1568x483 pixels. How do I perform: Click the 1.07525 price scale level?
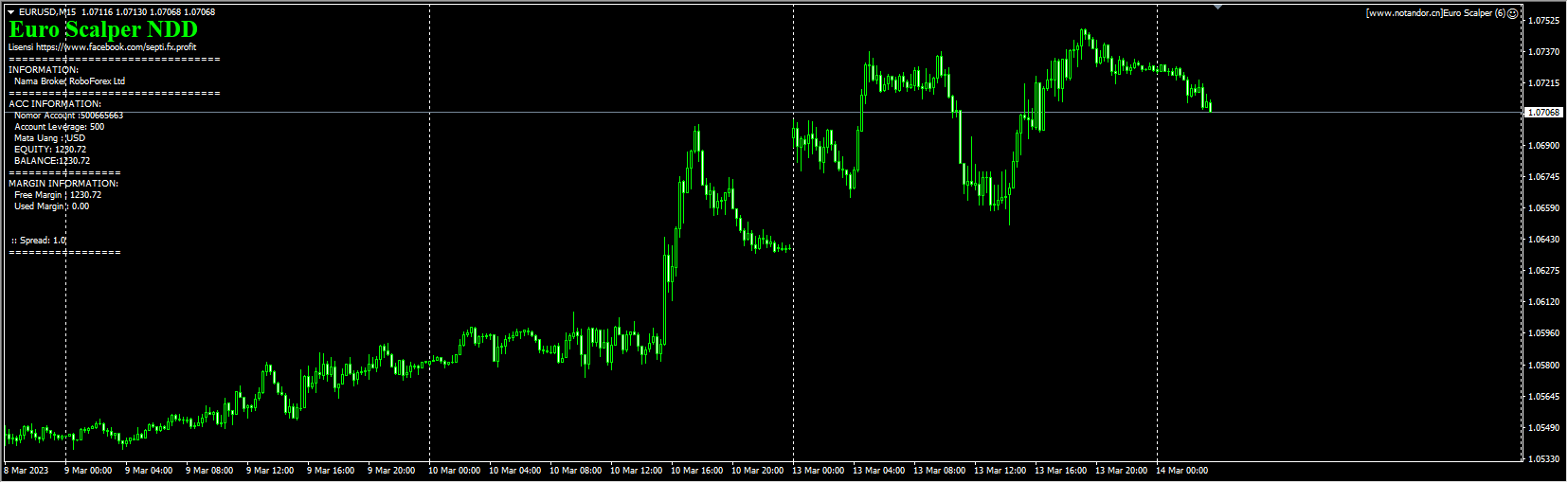[x=1544, y=21]
